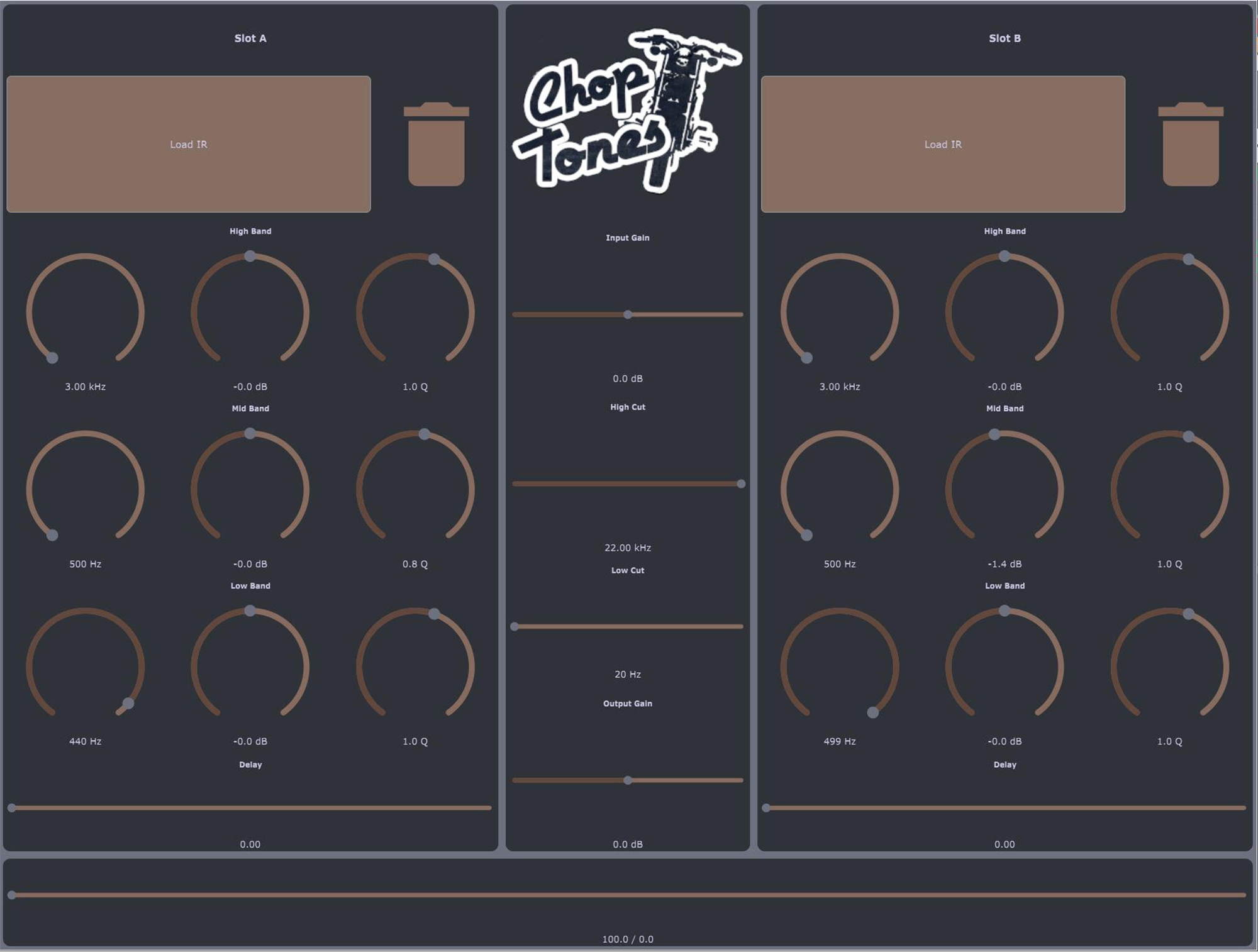Click the bottom A/B mix slider handle

tap(12, 895)
